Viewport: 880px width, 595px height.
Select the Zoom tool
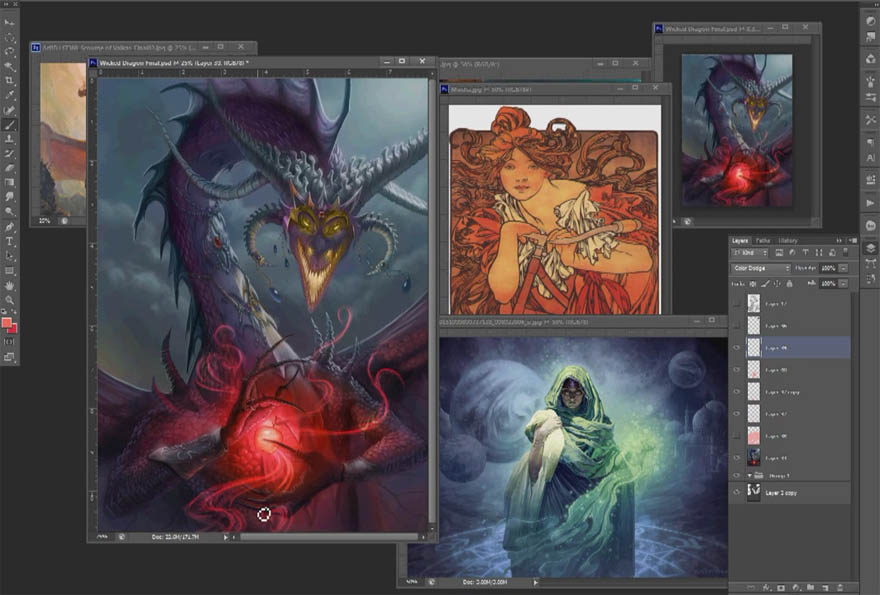[10, 300]
